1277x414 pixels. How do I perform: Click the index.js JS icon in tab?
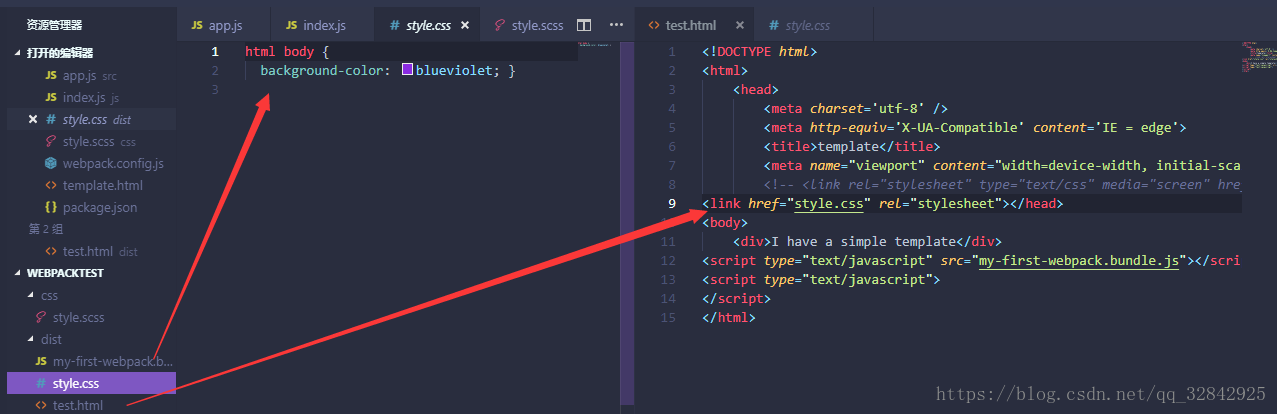(291, 25)
